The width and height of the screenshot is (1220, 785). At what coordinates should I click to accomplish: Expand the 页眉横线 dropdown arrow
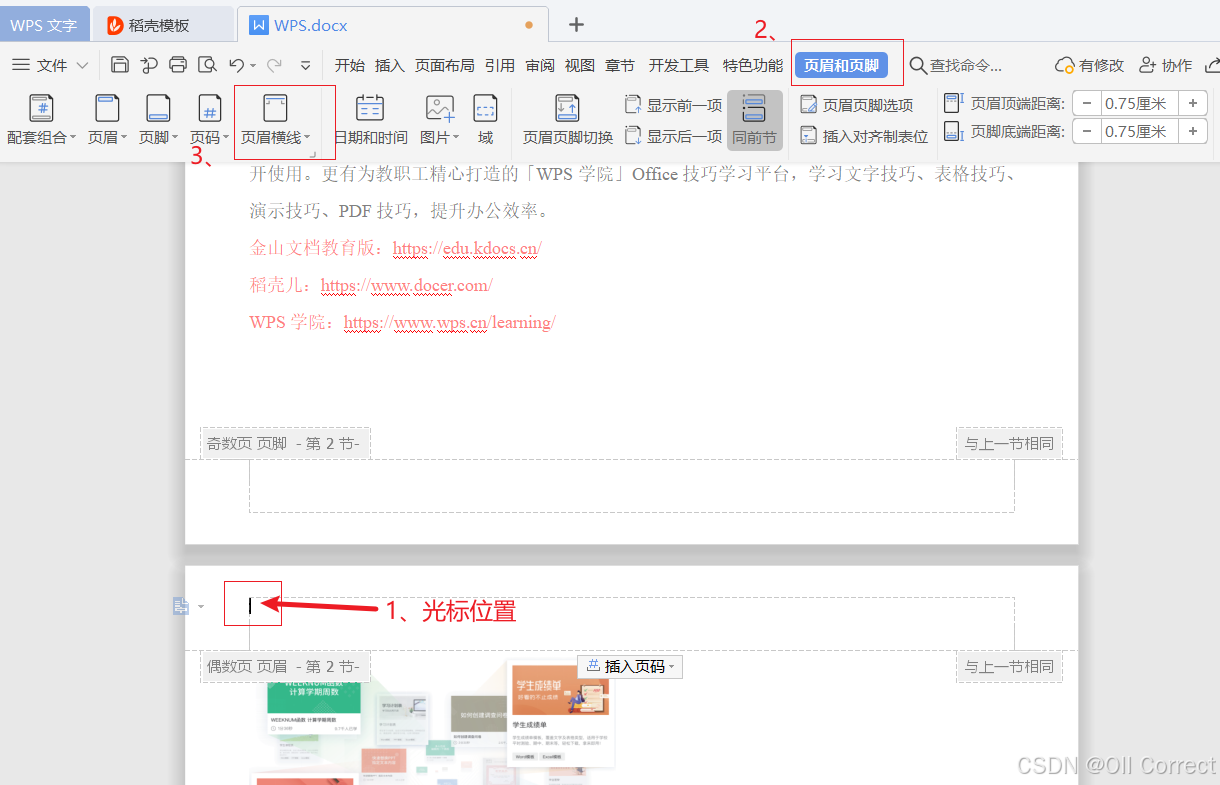(x=308, y=138)
